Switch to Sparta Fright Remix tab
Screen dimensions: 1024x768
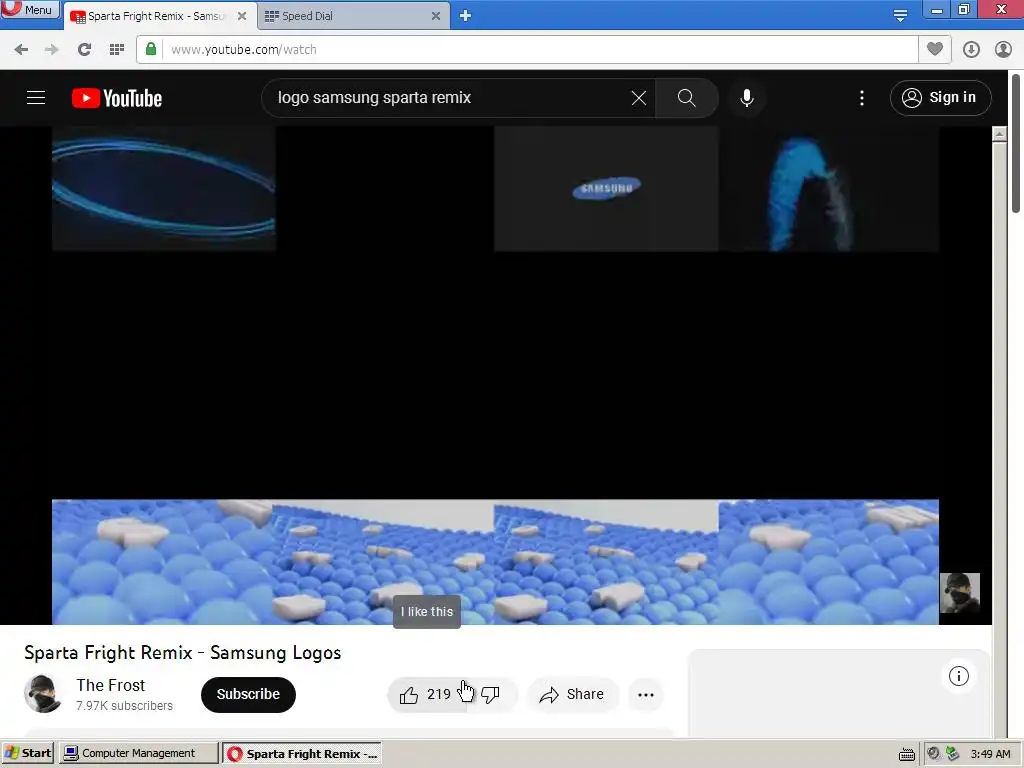(x=159, y=16)
